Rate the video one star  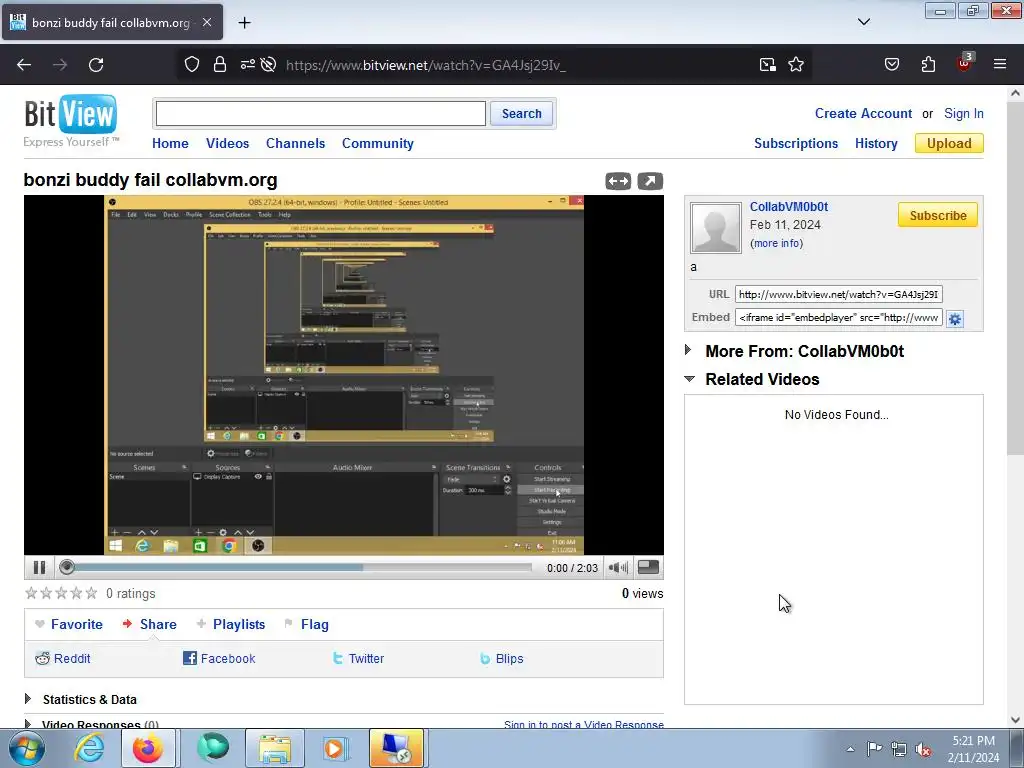(31, 593)
